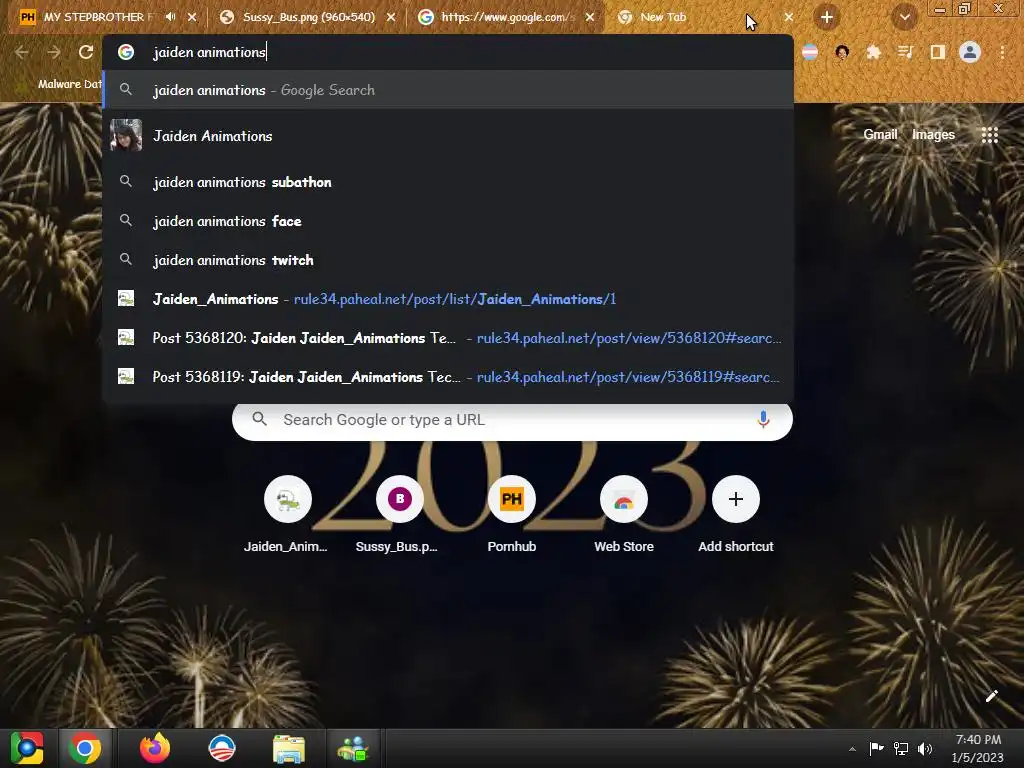Open the Gmail link
Image resolution: width=1024 pixels, height=768 pixels.
pyautogui.click(x=880, y=135)
